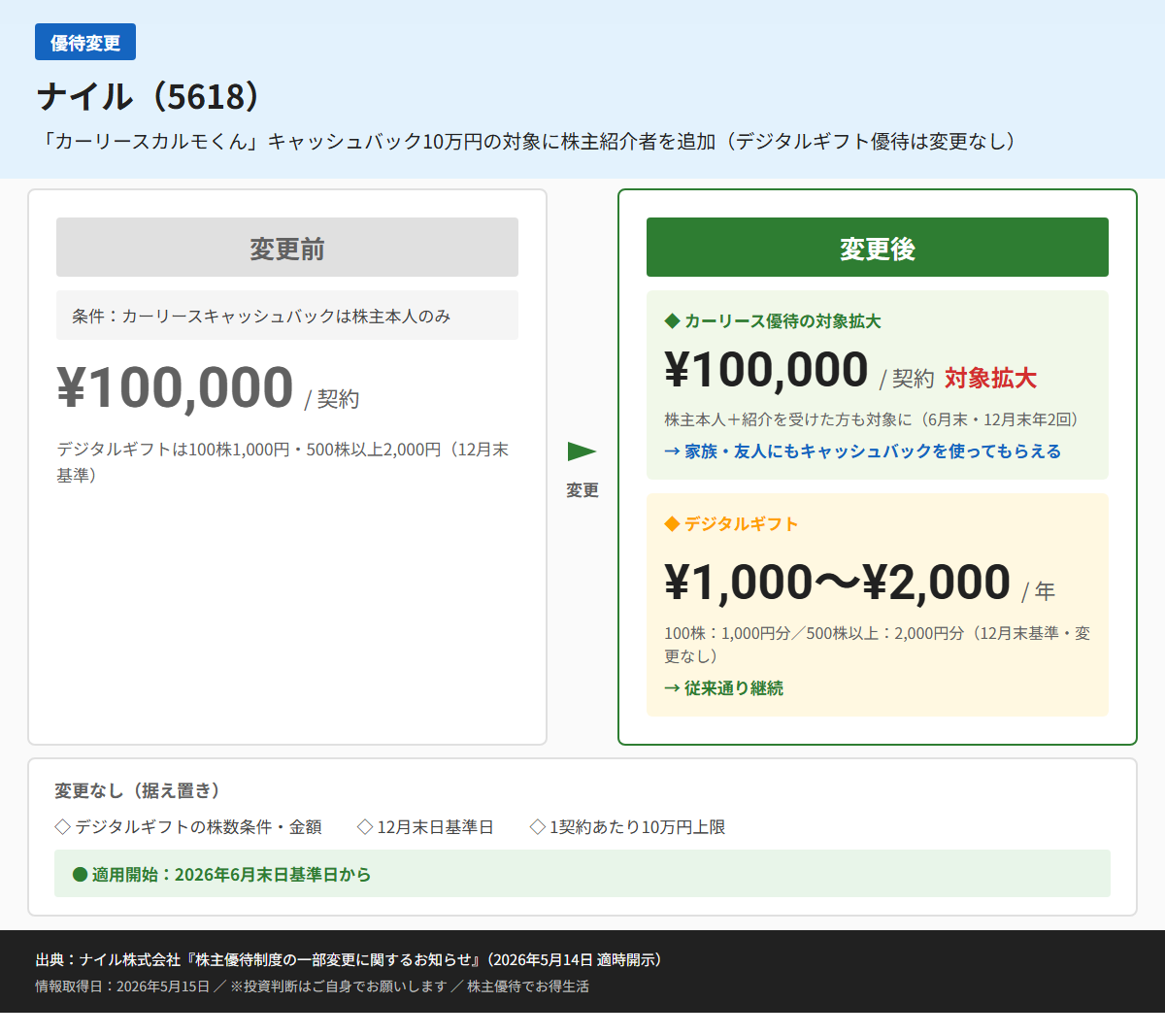This screenshot has height=1036, width=1165.
Task: Select the green 変更後 header bar
Action: pos(878,248)
